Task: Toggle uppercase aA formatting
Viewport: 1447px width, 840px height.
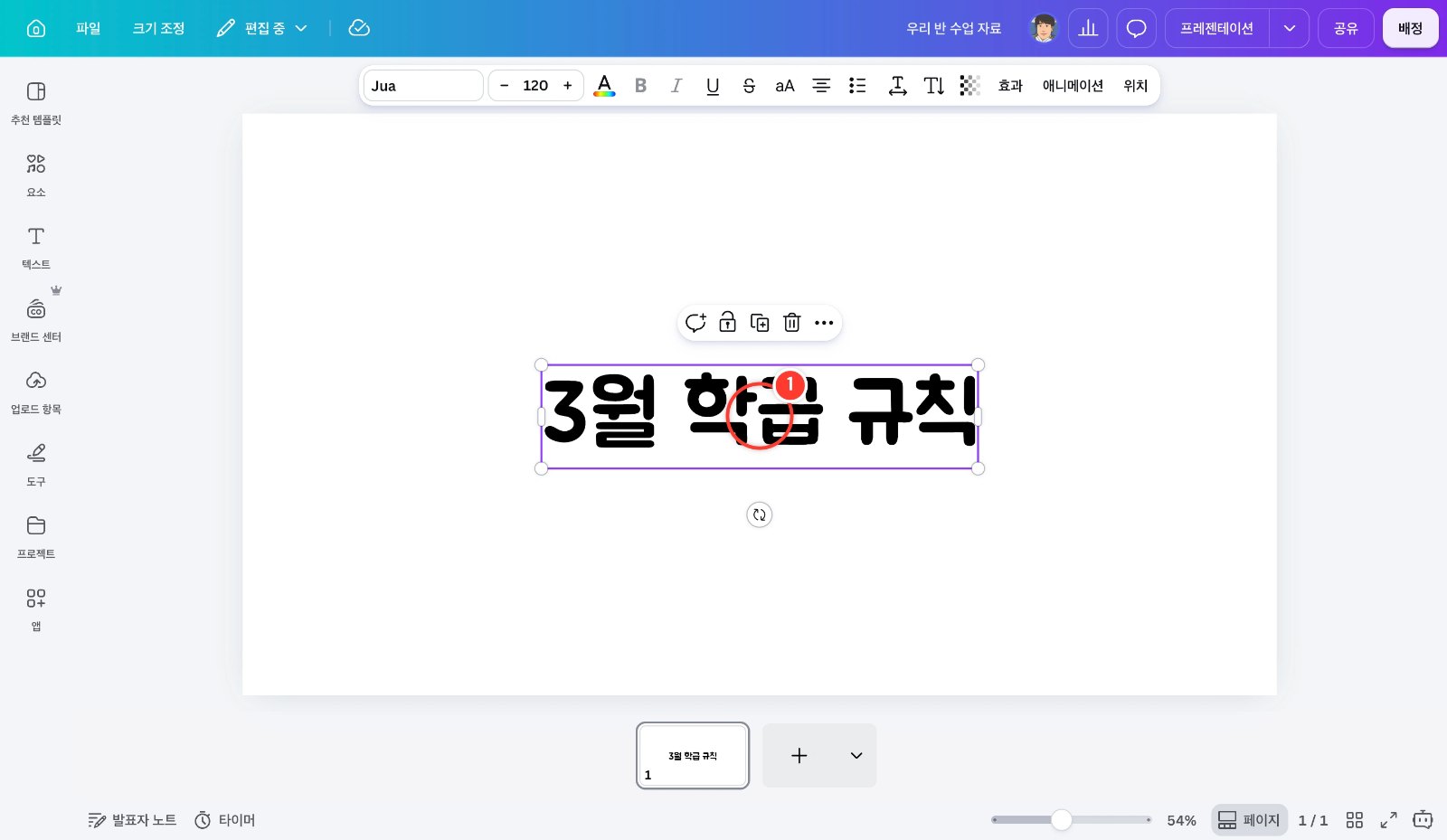Action: pos(785,86)
